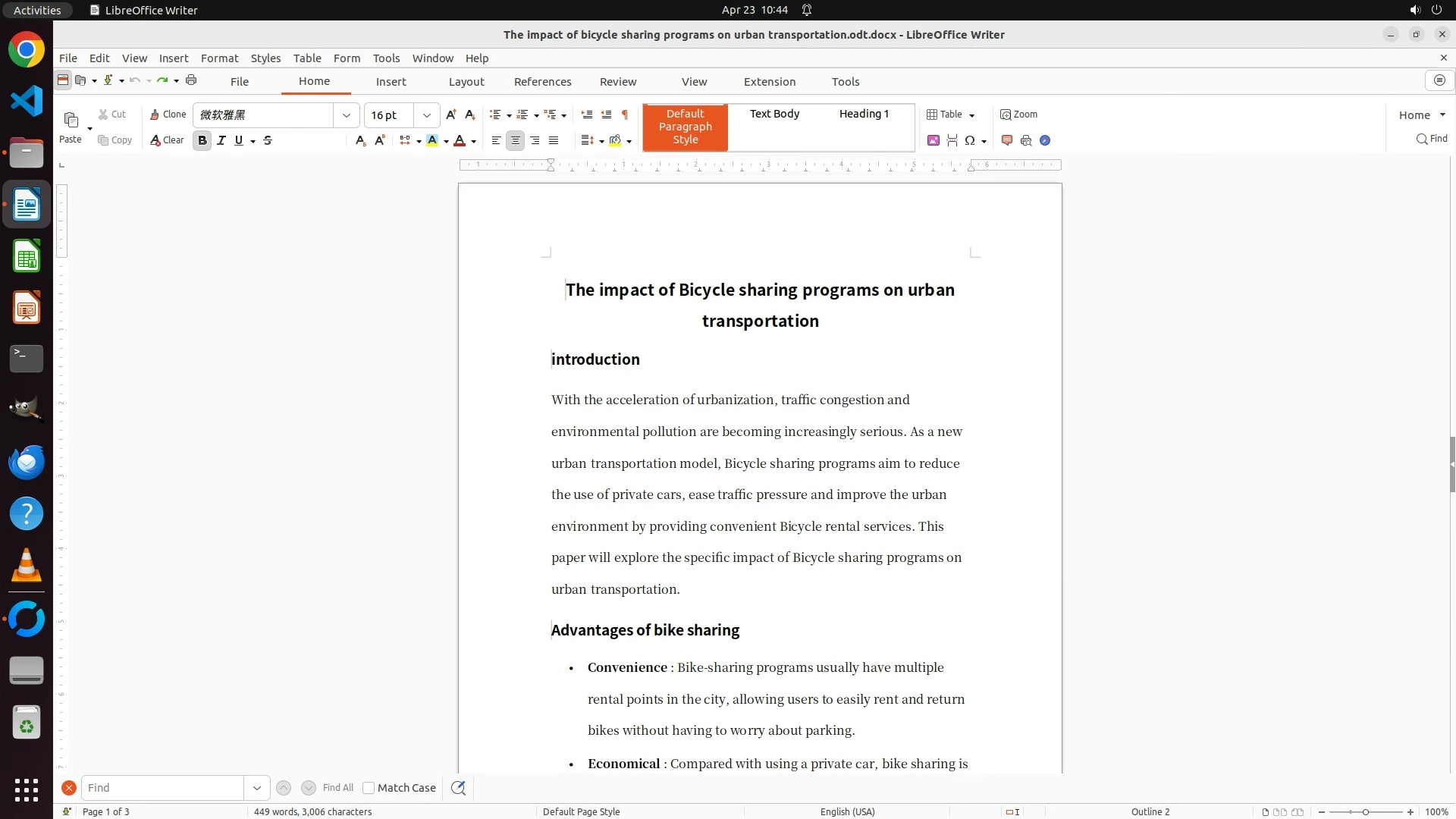Open the font size dropdown
This screenshot has width=1456, height=819.
[x=426, y=115]
